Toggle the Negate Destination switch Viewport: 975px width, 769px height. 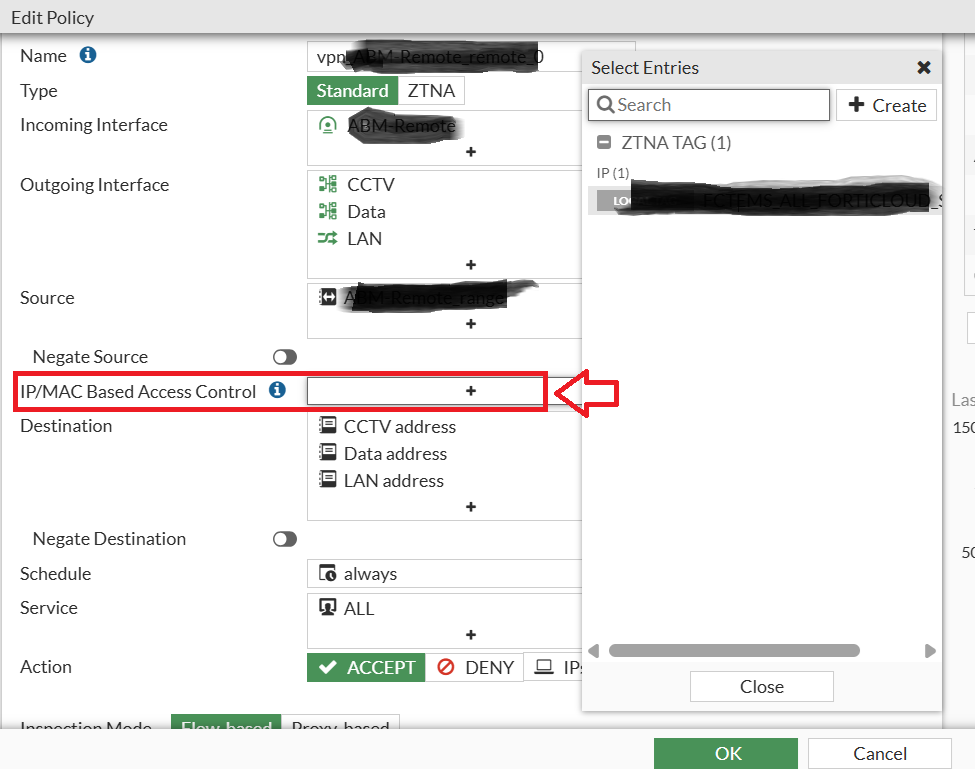[x=285, y=539]
